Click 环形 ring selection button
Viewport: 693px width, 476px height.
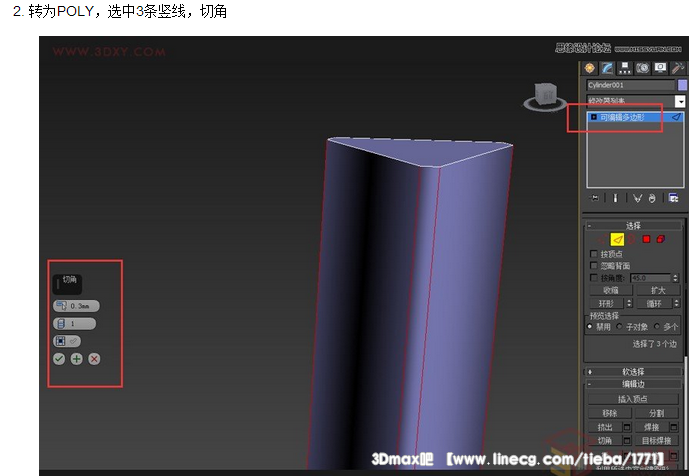[x=606, y=304]
